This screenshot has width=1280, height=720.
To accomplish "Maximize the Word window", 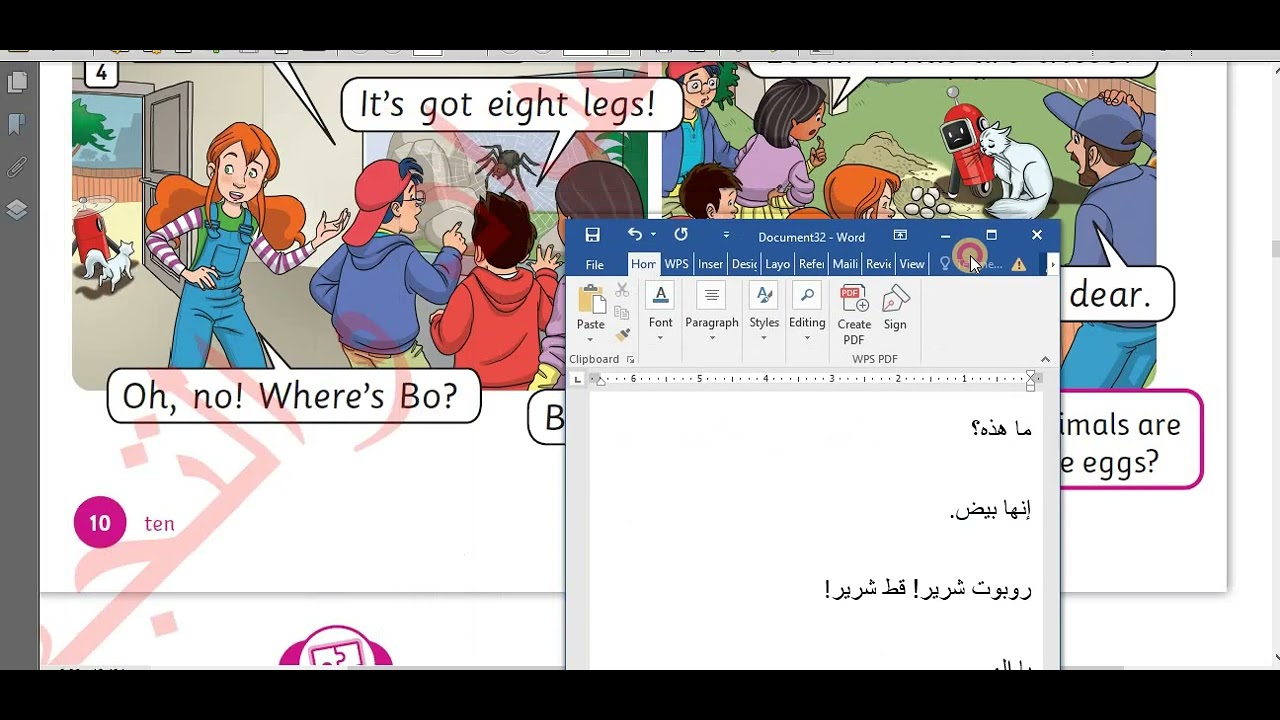I will 991,235.
